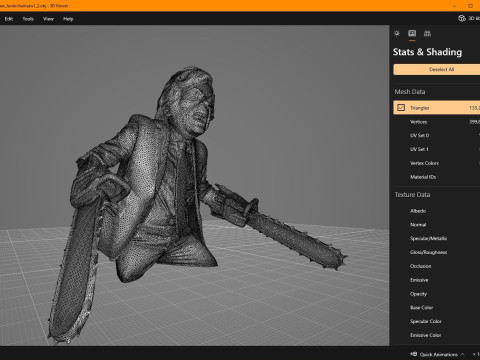Open the Grid & Views tab icon
480x360 pixels.
coord(427,33)
